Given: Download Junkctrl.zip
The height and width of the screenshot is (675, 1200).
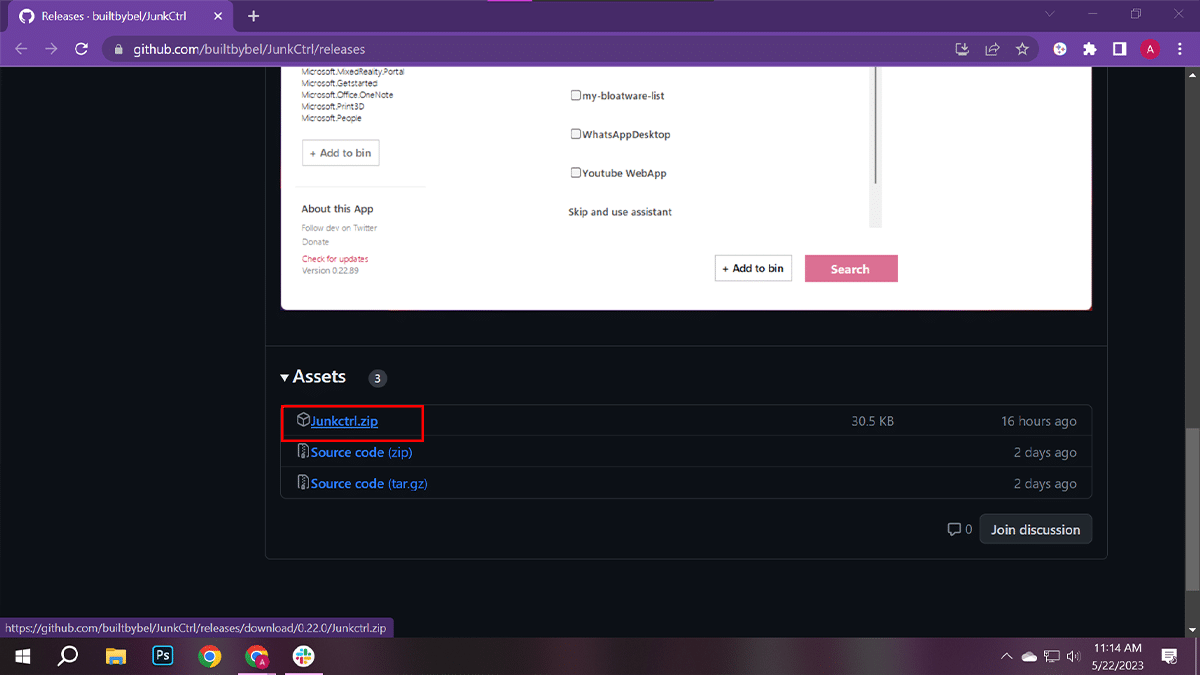Looking at the screenshot, I should click(344, 421).
